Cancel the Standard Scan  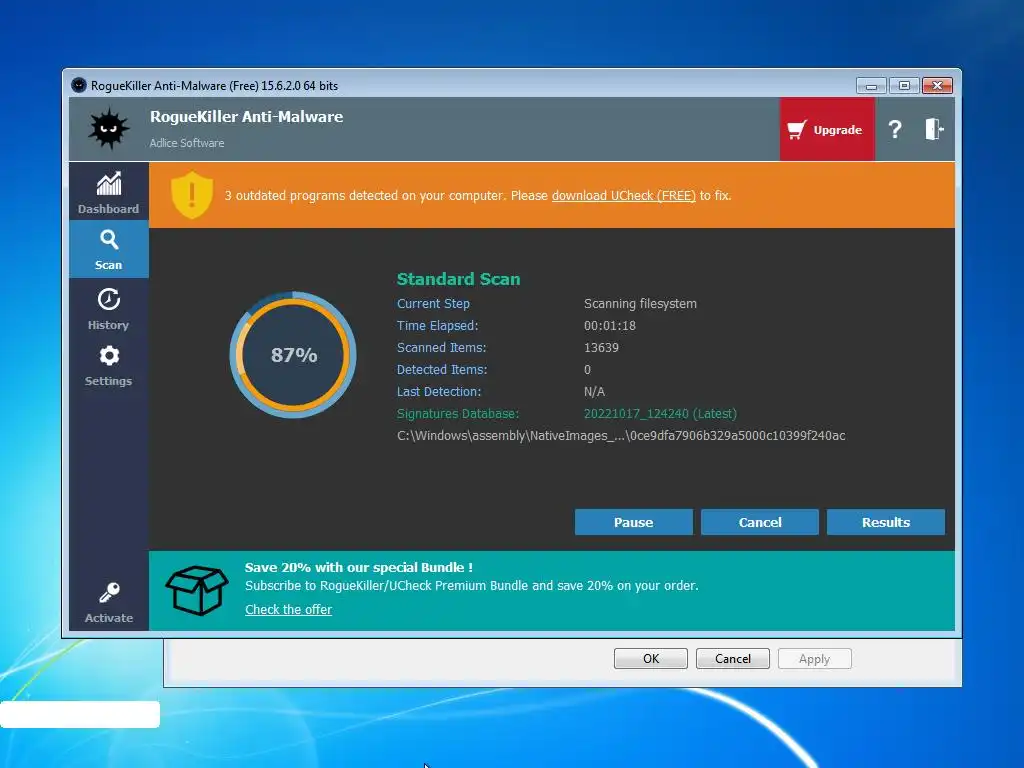tap(760, 522)
